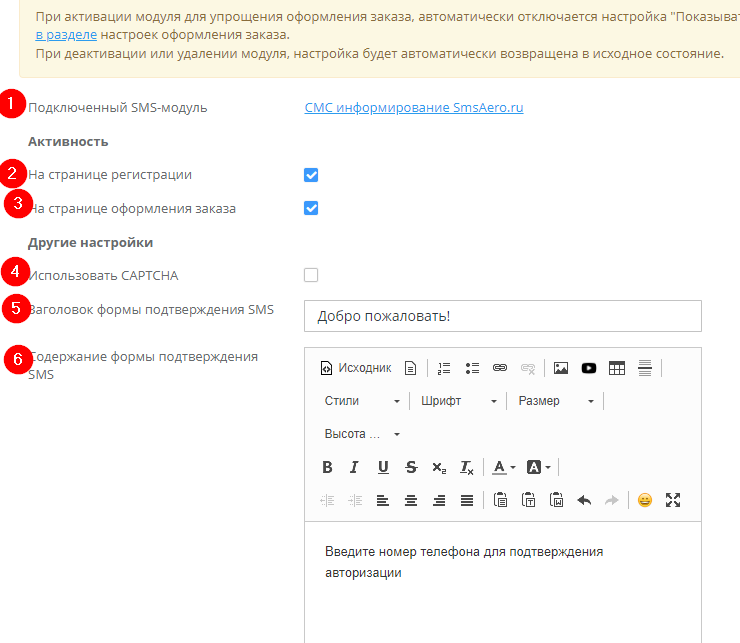Enable the 'Использовать CAPTCHA' checkbox
The image size is (740, 643).
coord(311,275)
